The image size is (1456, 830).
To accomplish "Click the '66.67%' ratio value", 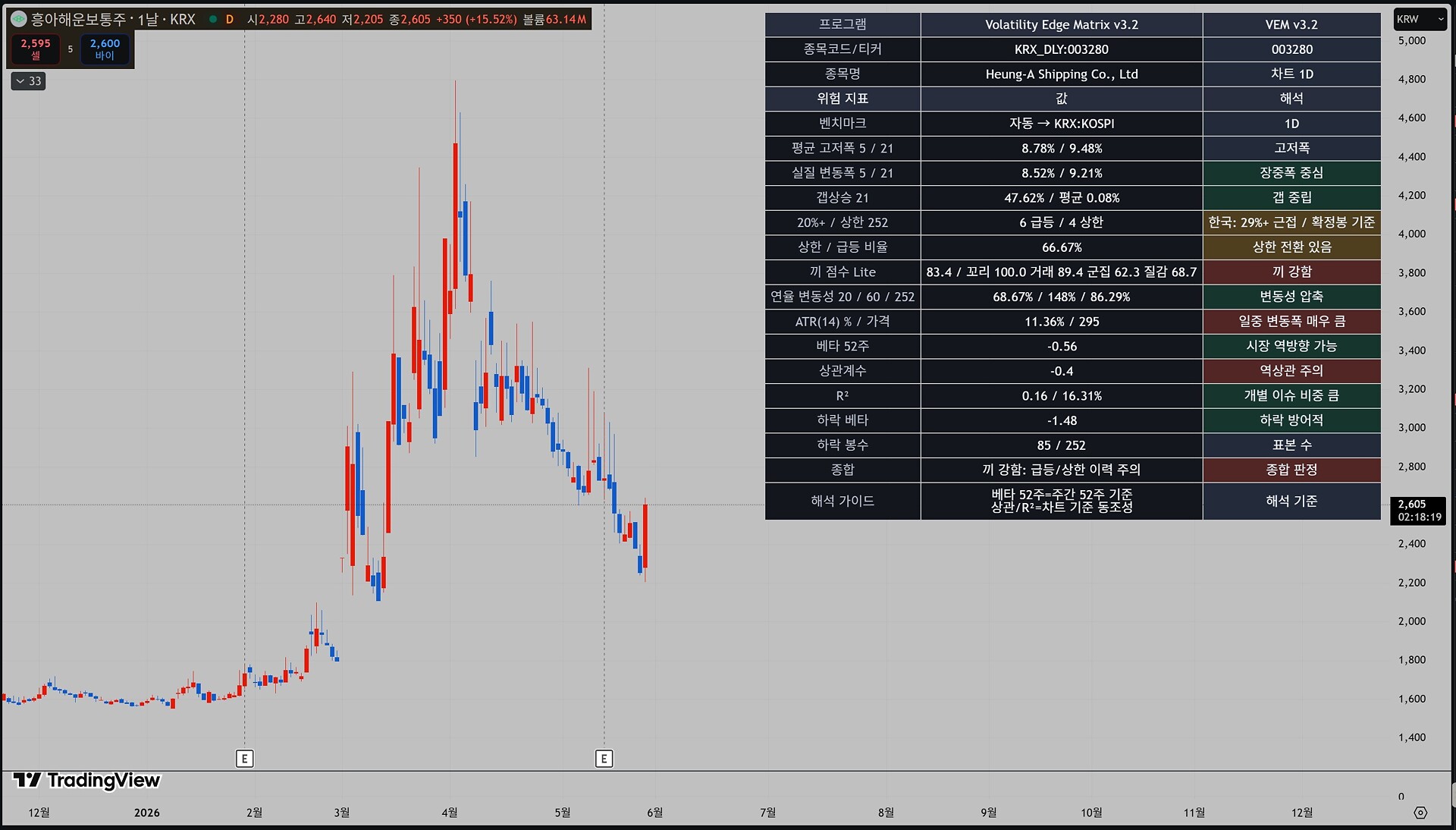I will (x=1062, y=247).
